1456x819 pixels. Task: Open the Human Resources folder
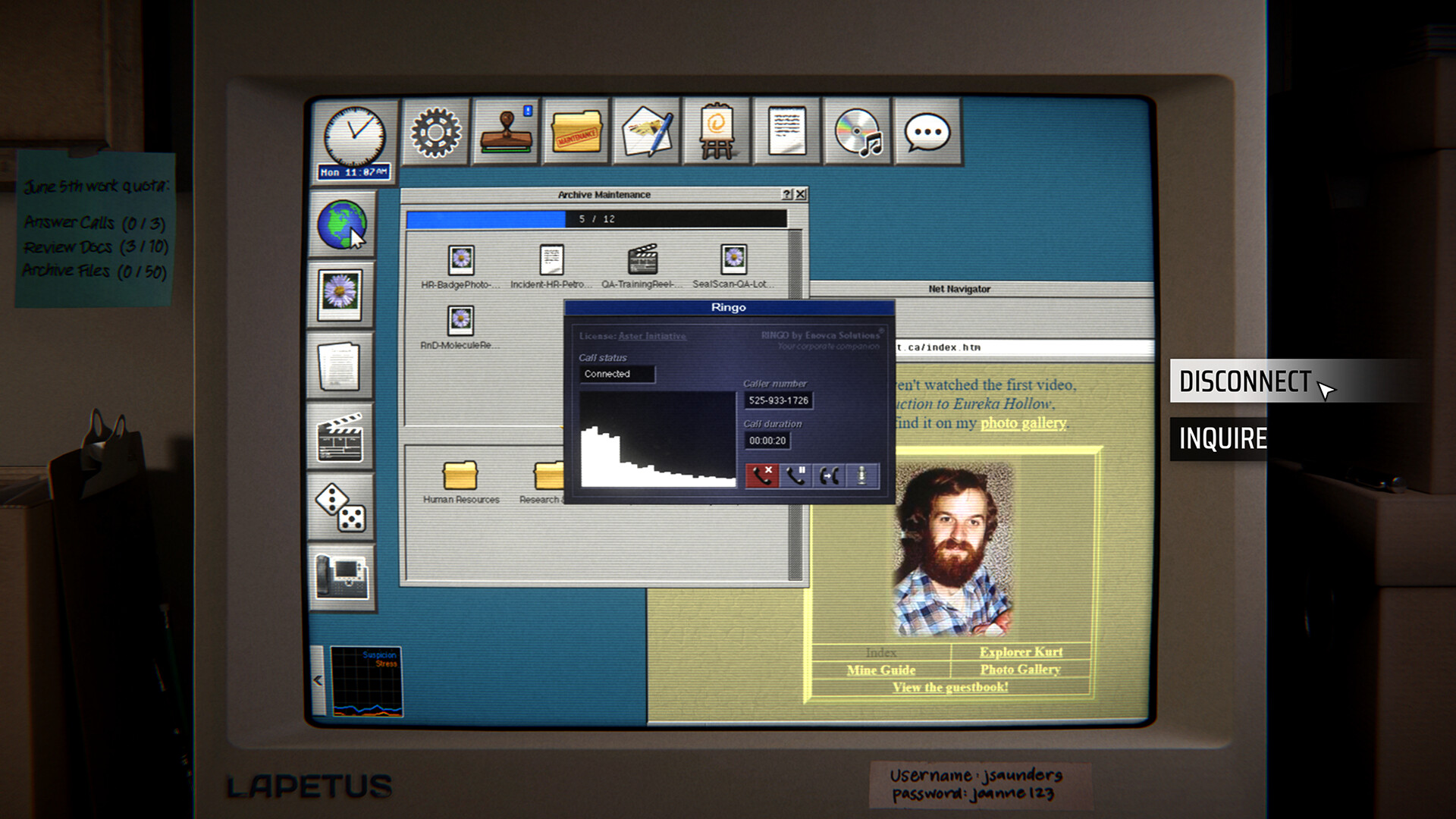click(x=461, y=482)
